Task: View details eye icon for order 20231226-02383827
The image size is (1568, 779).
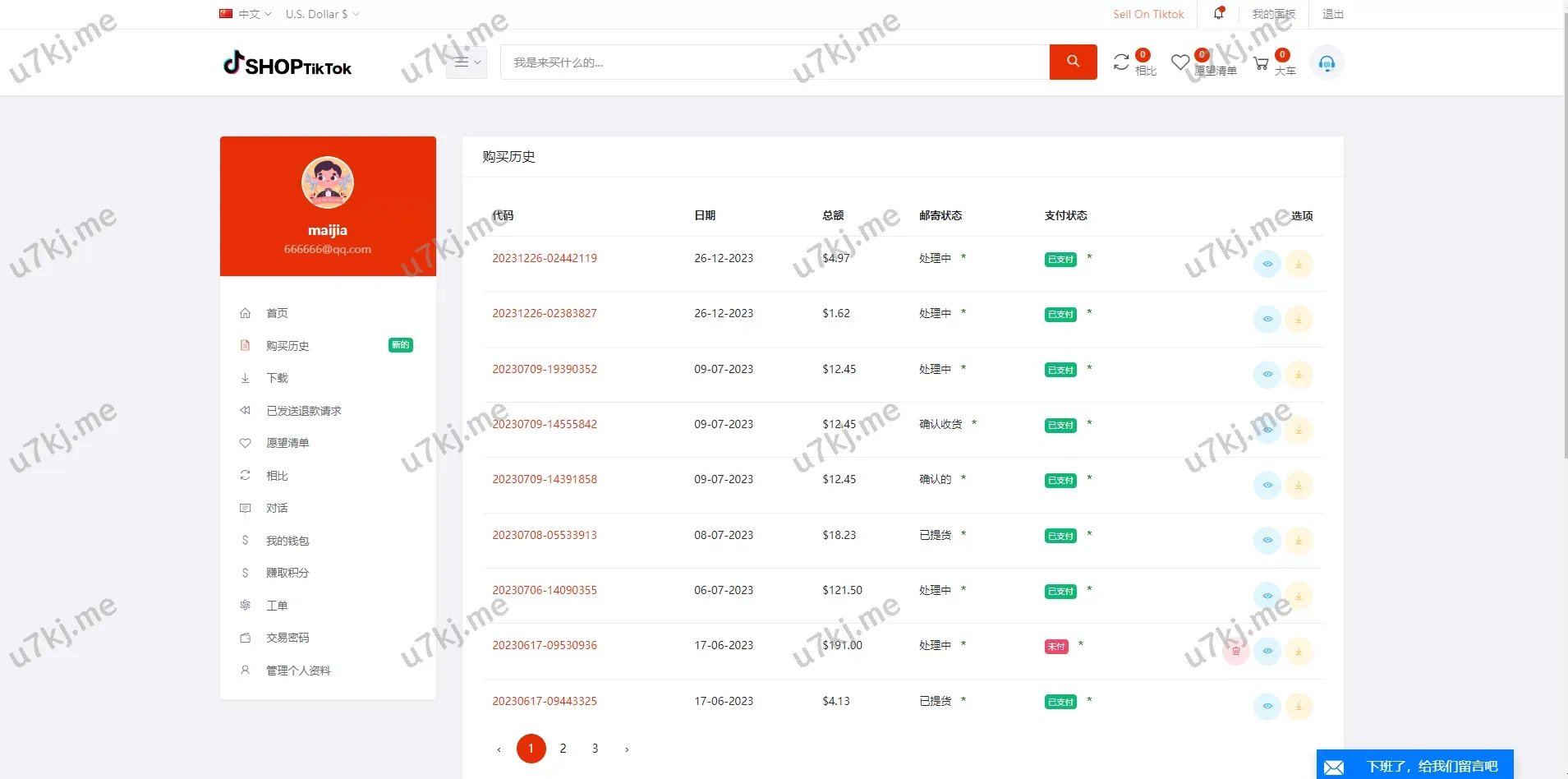Action: coord(1267,319)
